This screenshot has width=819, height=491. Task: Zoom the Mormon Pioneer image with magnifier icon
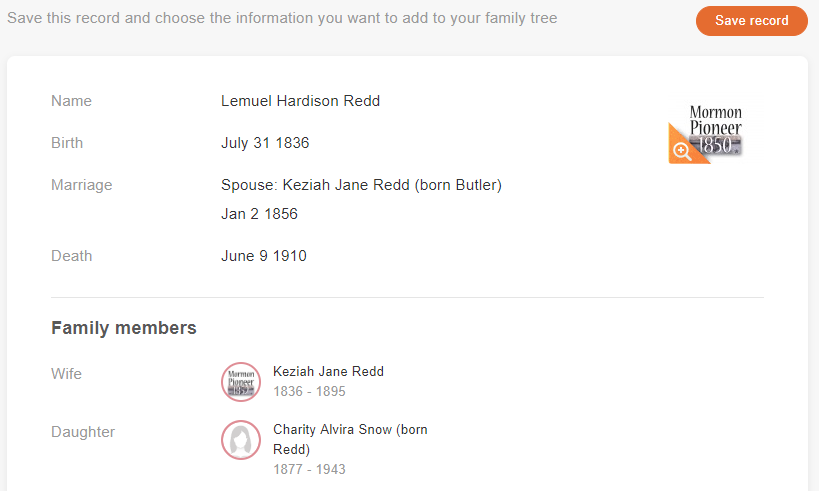[682, 151]
